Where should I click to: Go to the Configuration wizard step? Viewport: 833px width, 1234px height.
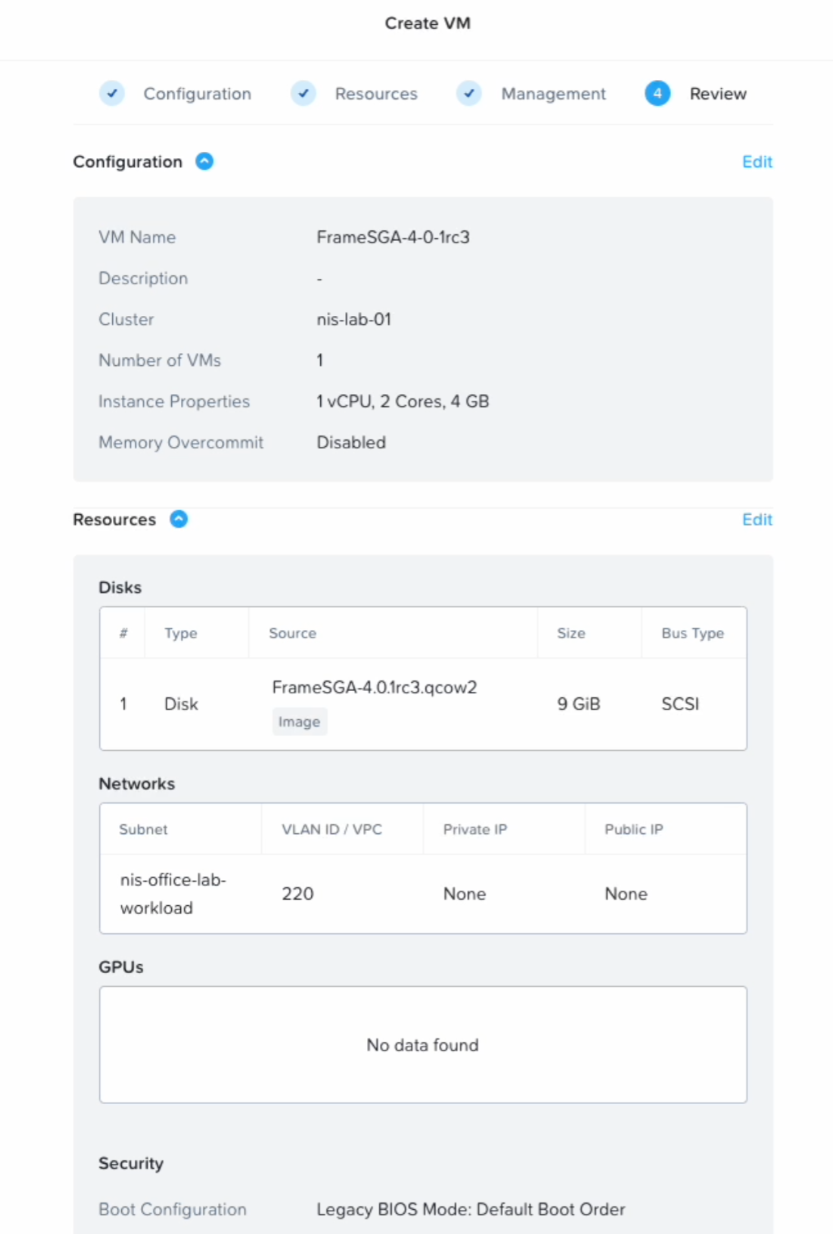(x=197, y=94)
